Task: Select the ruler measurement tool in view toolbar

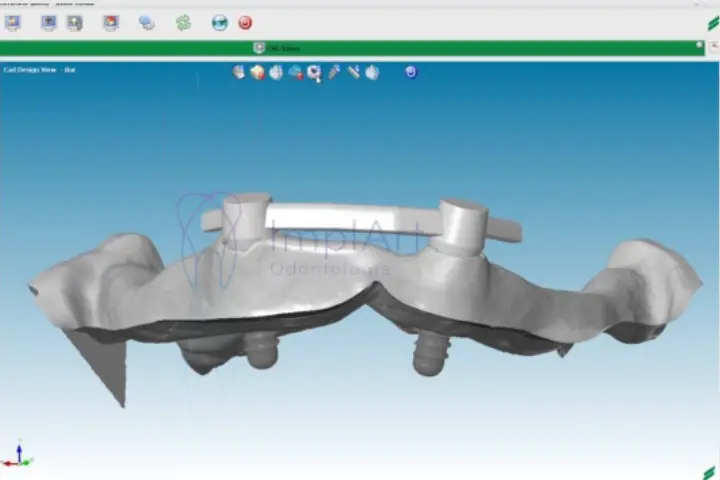Action: (353, 72)
